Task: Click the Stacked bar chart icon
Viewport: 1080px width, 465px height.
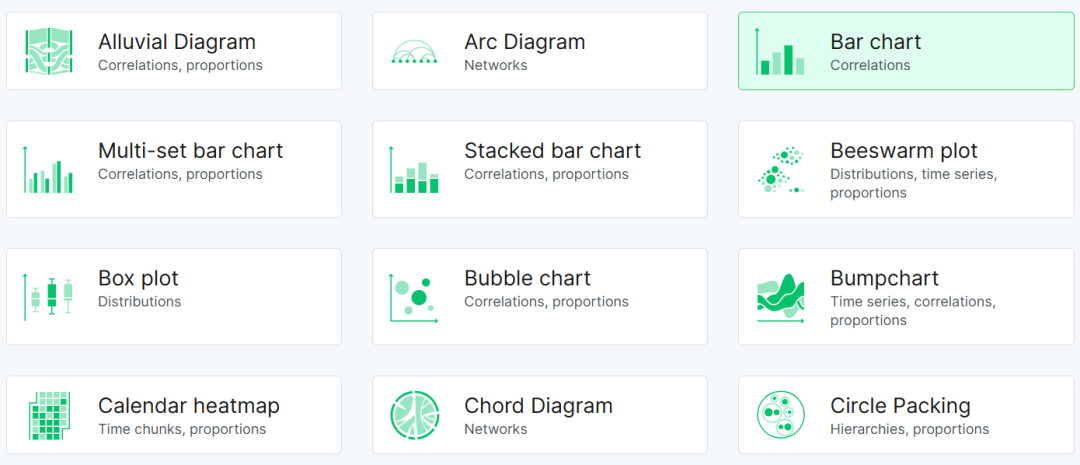Action: pyautogui.click(x=414, y=169)
